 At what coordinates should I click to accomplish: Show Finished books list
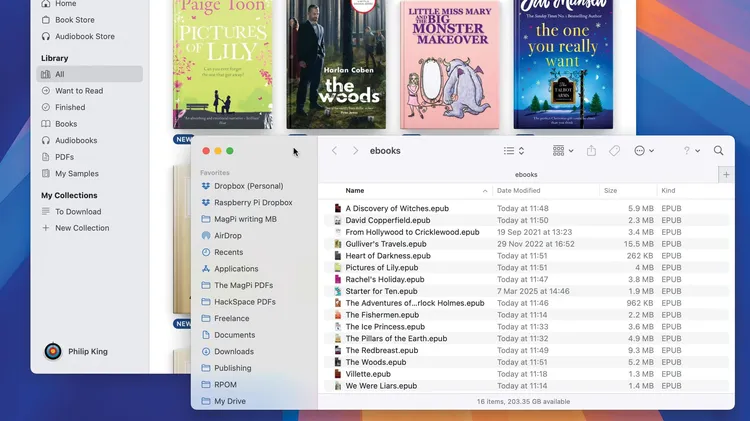point(64,107)
